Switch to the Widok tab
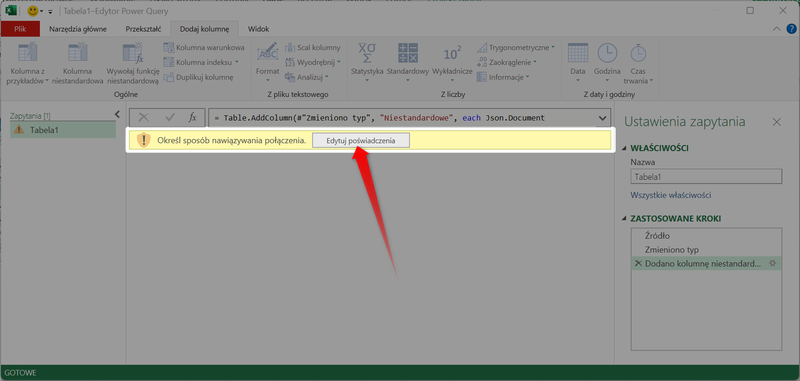800x381 pixels. point(258,29)
